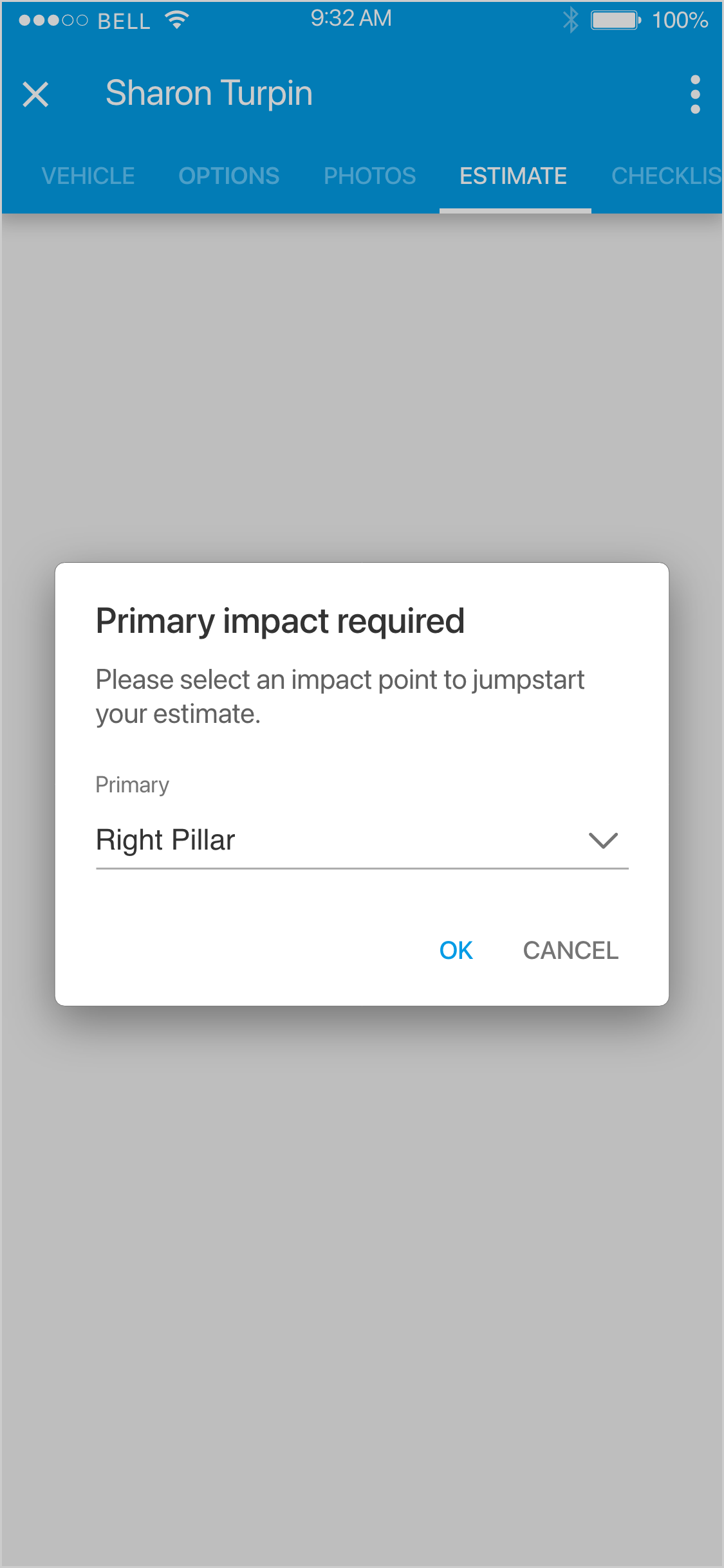724x1568 pixels.
Task: Confirm impact point with OK
Action: click(x=456, y=950)
